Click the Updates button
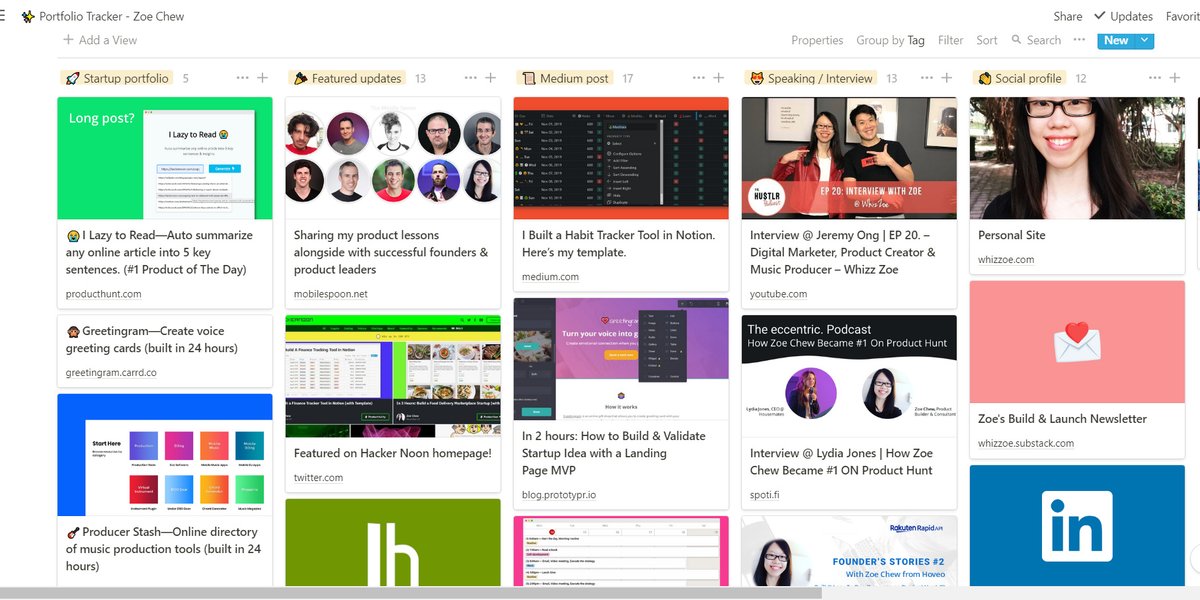Image resolution: width=1200 pixels, height=600 pixels. point(1123,16)
